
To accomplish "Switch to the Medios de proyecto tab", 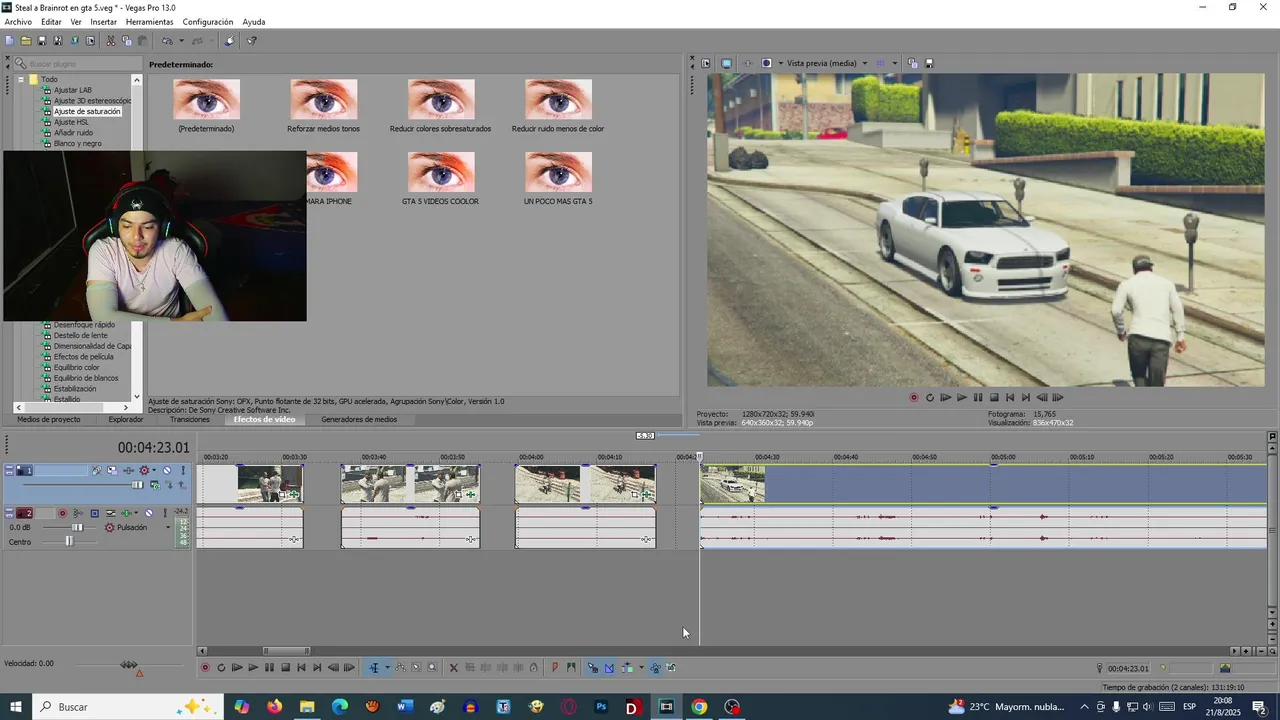I will click(x=49, y=420).
